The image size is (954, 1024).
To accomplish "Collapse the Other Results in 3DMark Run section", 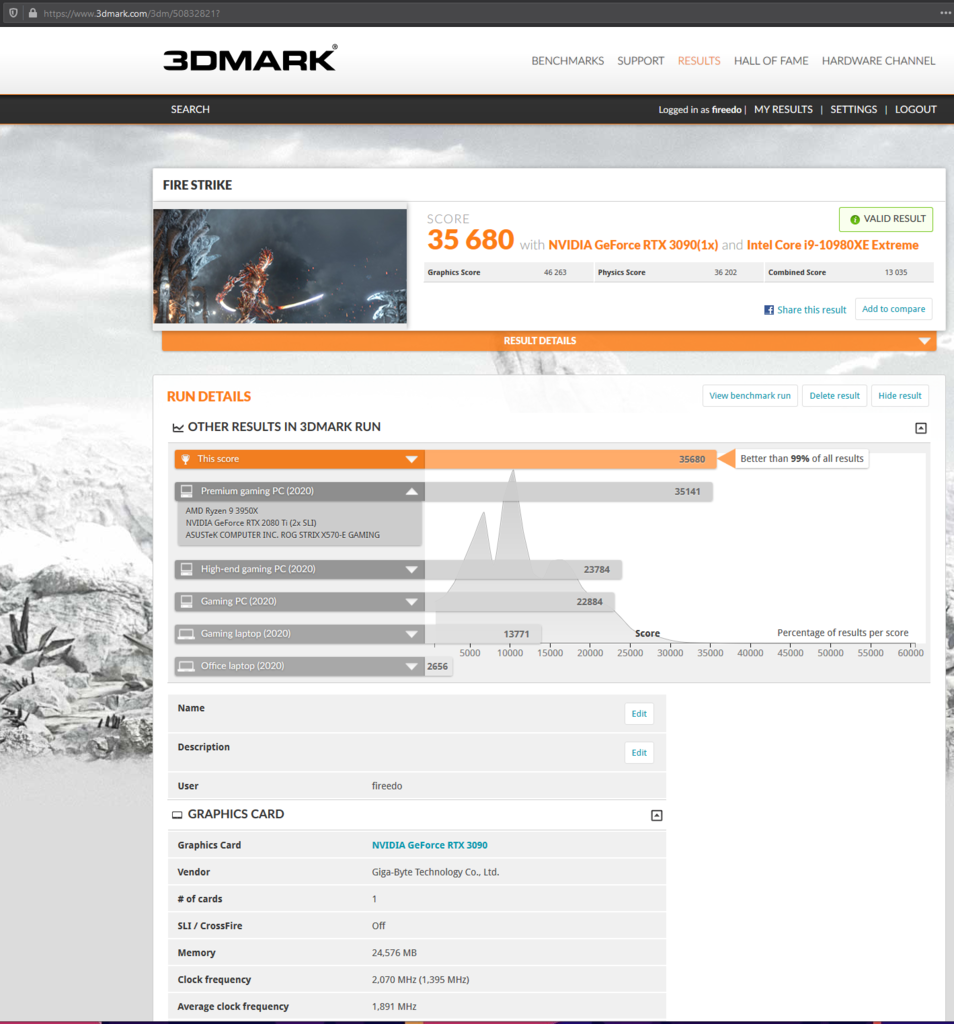I will [x=921, y=428].
